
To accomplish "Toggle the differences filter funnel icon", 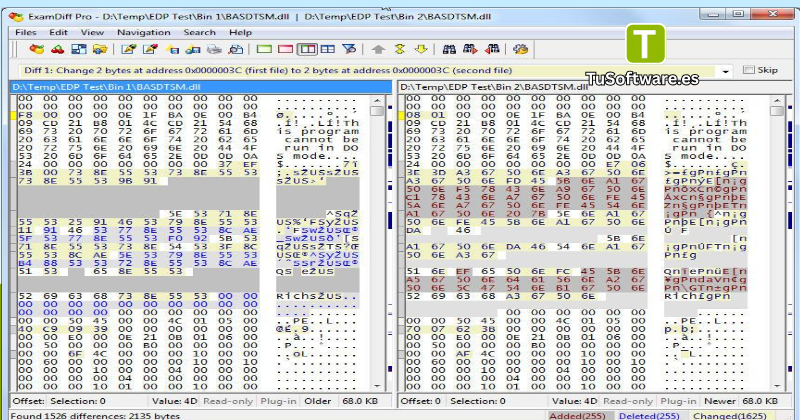I will click(x=349, y=50).
